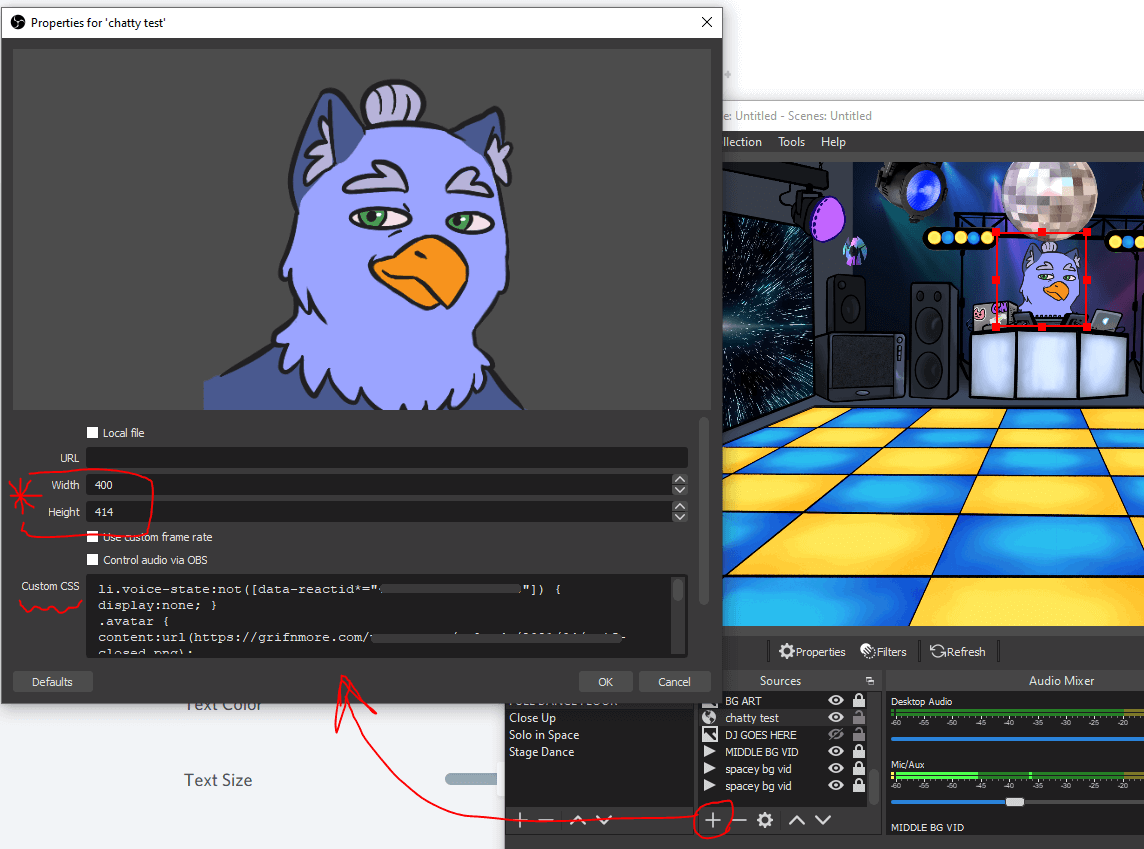
Task: Click the Sources panel pop-out icon
Action: 870,681
